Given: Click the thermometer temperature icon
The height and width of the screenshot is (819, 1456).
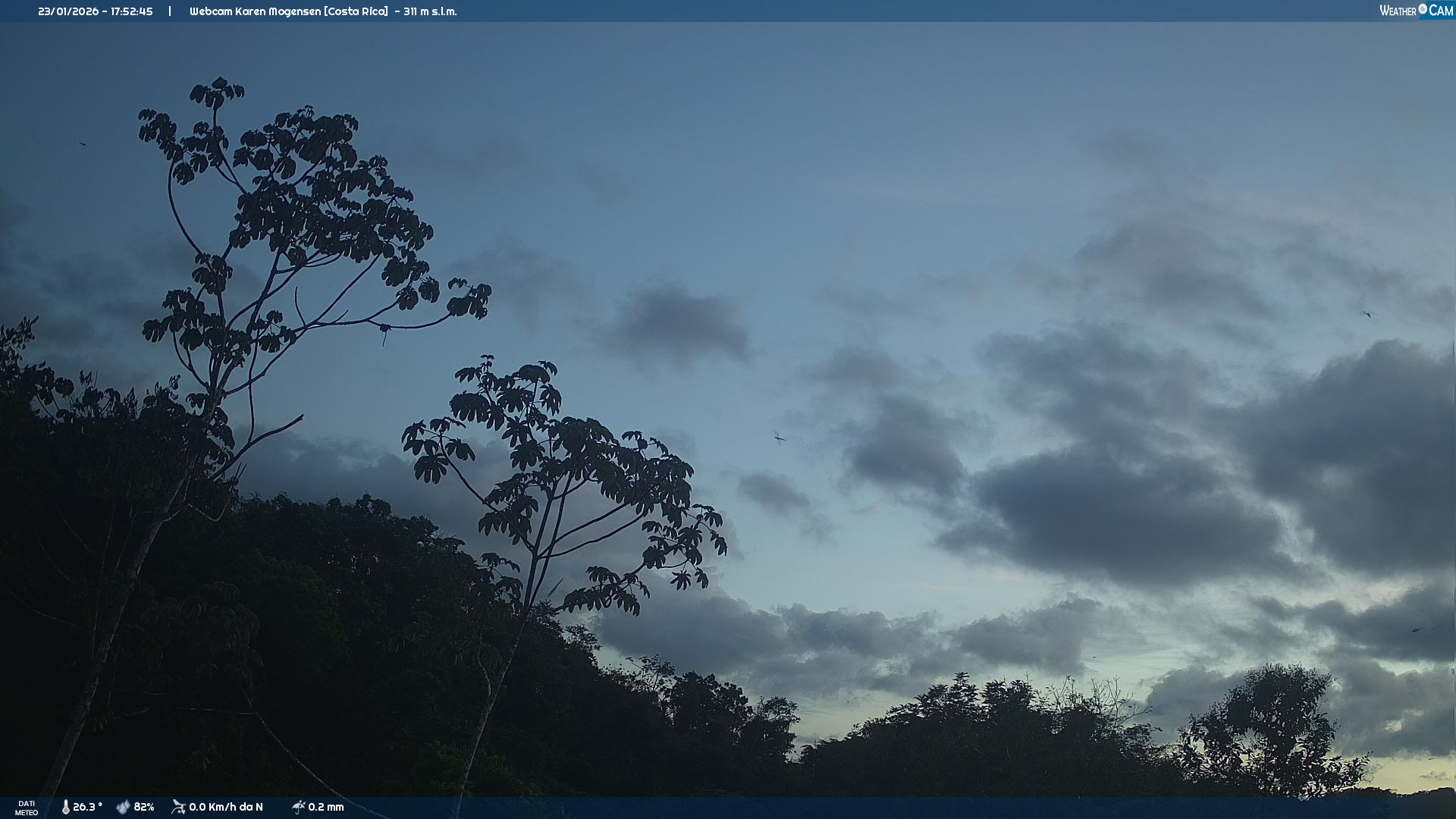Looking at the screenshot, I should point(66,807).
